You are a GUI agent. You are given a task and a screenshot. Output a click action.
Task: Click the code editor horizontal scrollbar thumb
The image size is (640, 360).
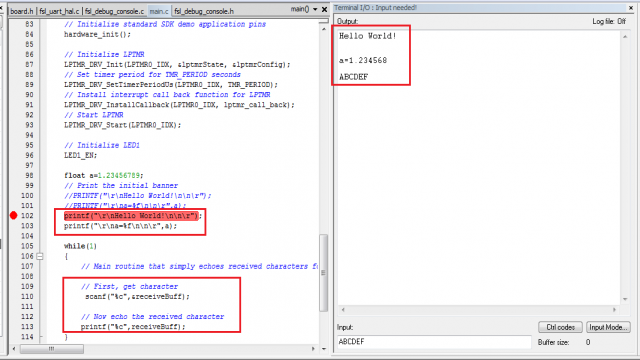(x=52, y=349)
